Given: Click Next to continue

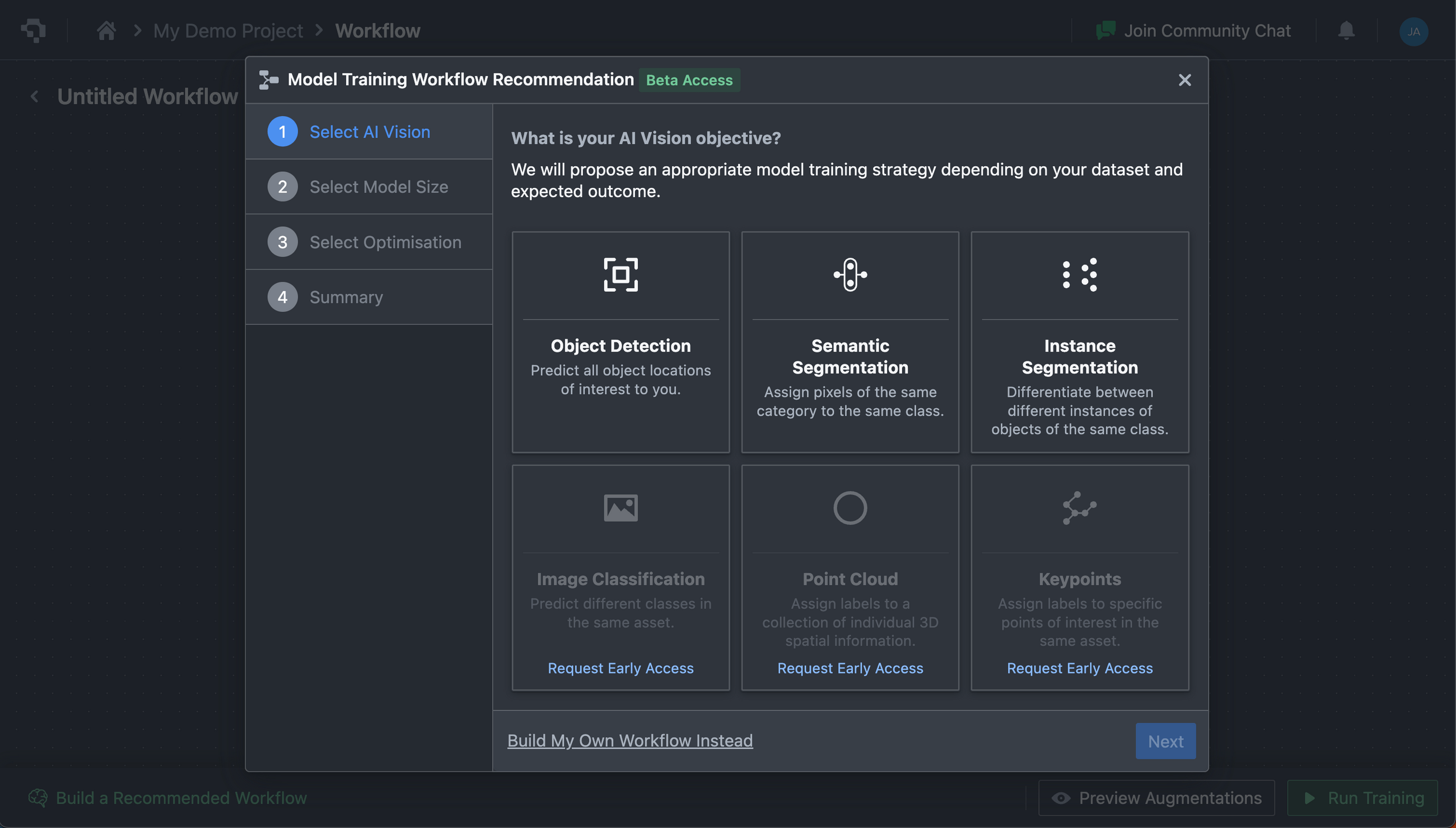Looking at the screenshot, I should click(x=1165, y=741).
